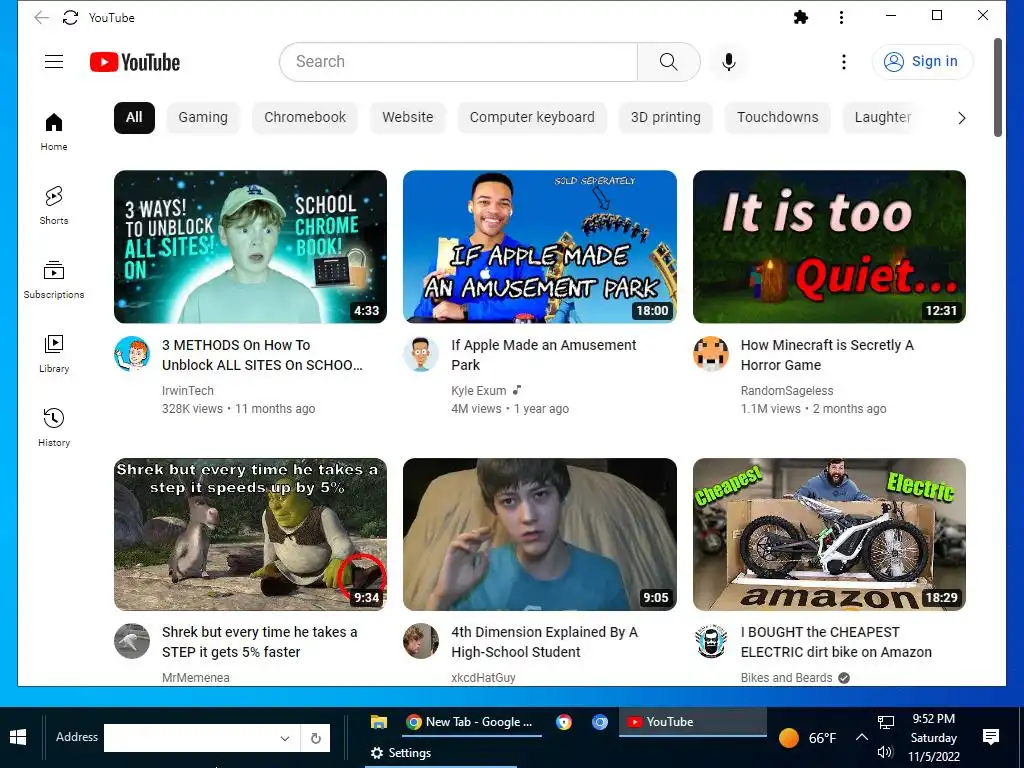Select the Gaming filter chip

(203, 118)
